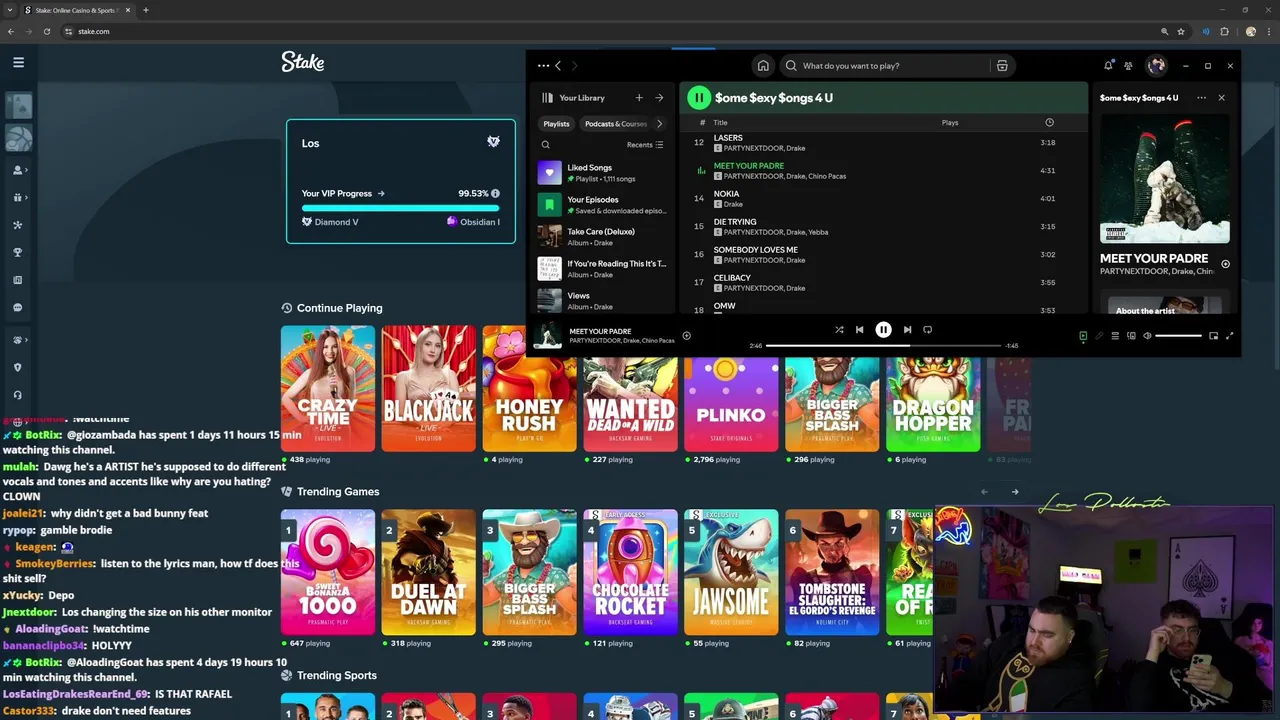Viewport: 1280px width, 720px height.
Task: Pause playlist with the green header button
Action: (x=699, y=98)
